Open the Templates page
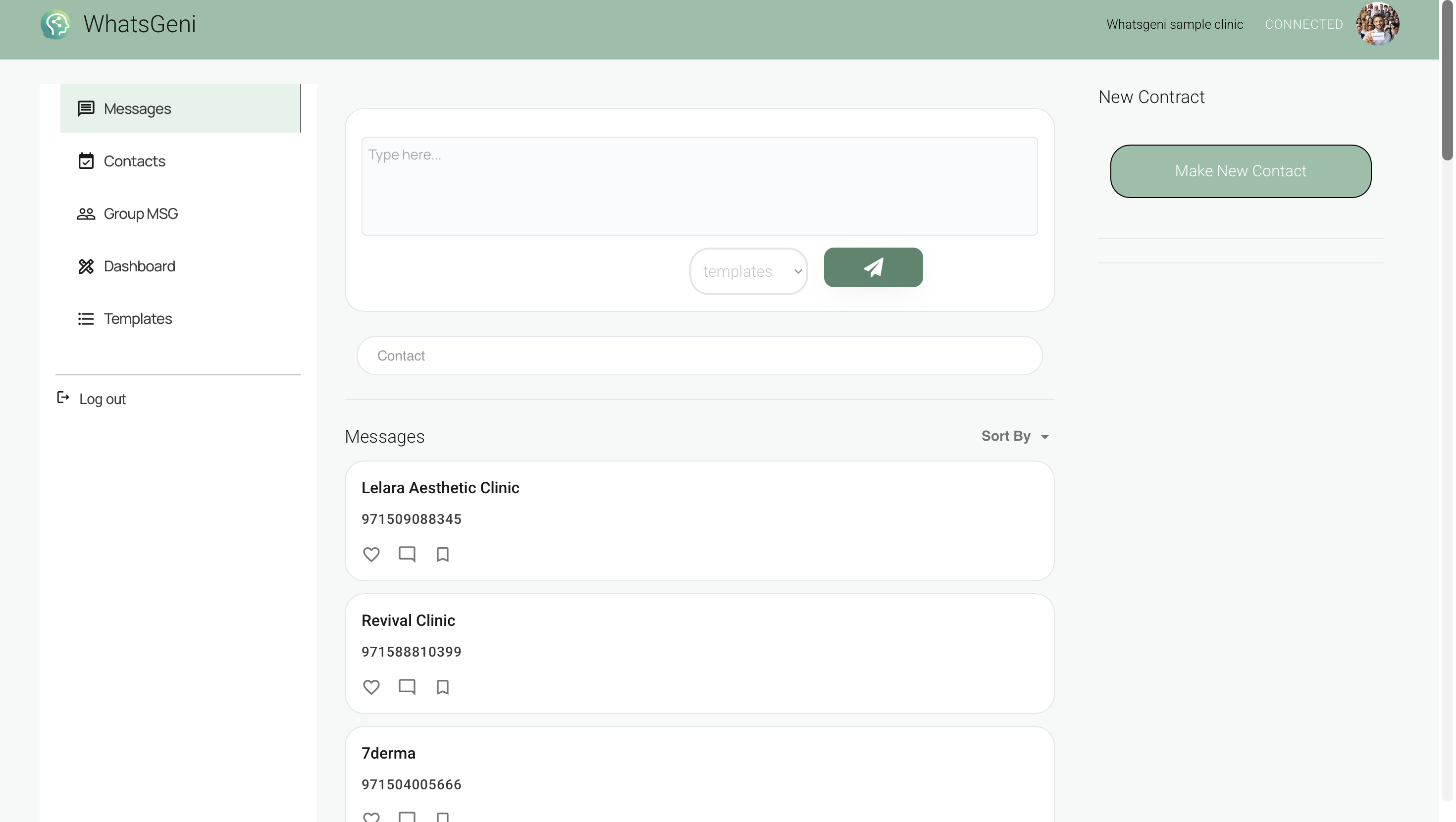 pos(180,319)
